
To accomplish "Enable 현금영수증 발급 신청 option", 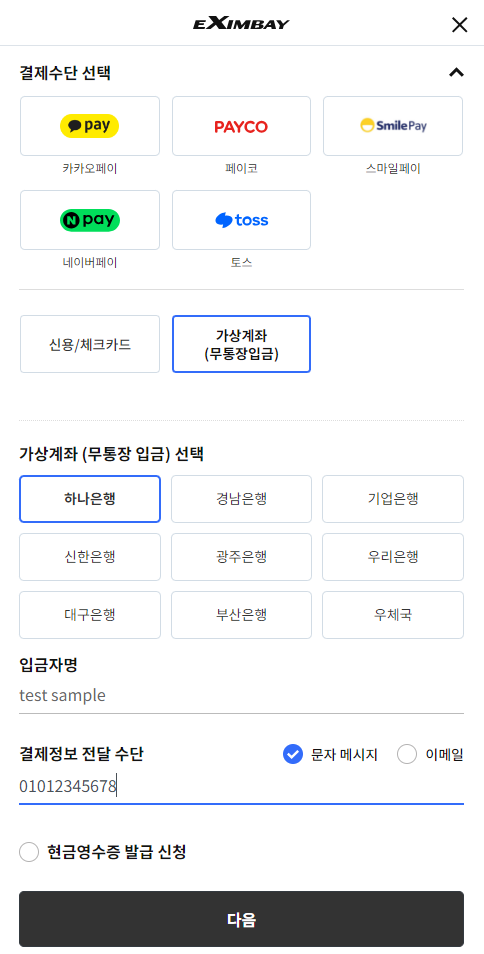I will point(29,852).
